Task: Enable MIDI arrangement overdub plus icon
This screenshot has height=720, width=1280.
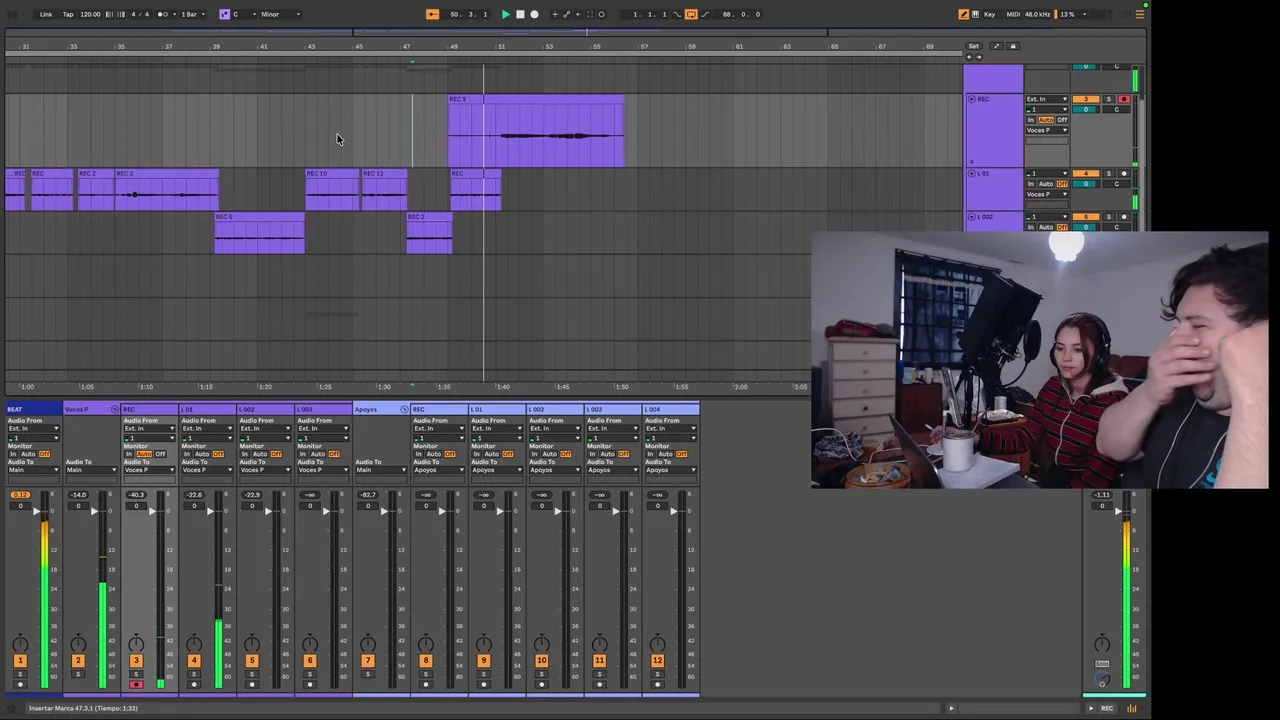Action: coord(555,14)
